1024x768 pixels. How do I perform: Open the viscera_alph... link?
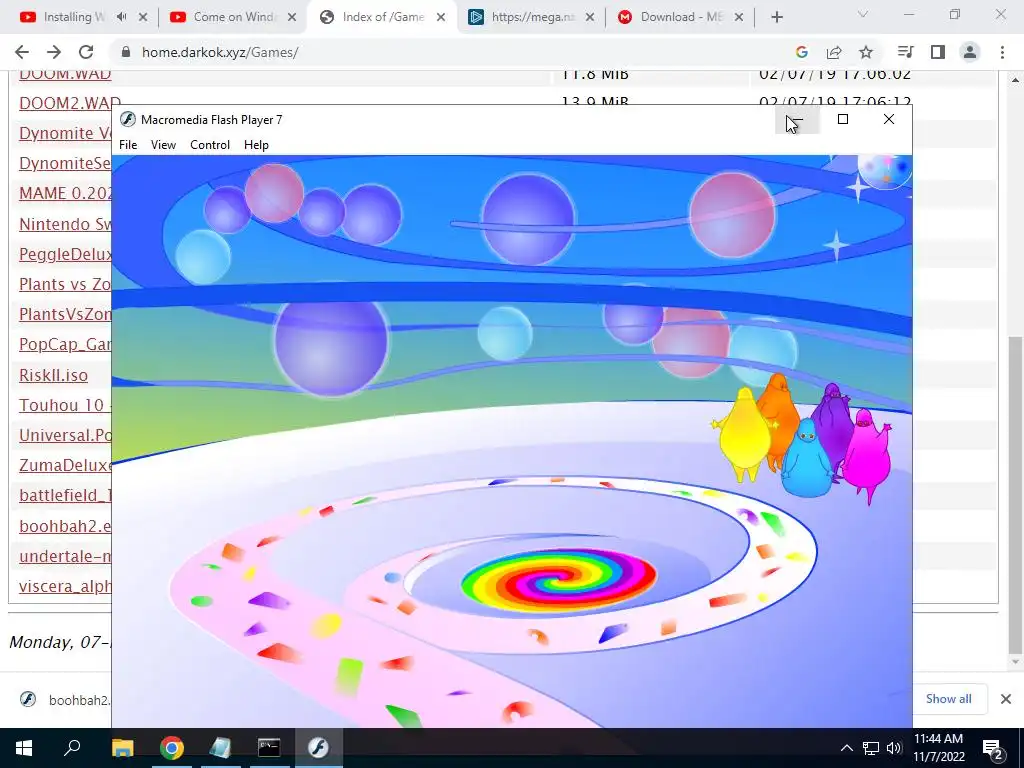65,586
